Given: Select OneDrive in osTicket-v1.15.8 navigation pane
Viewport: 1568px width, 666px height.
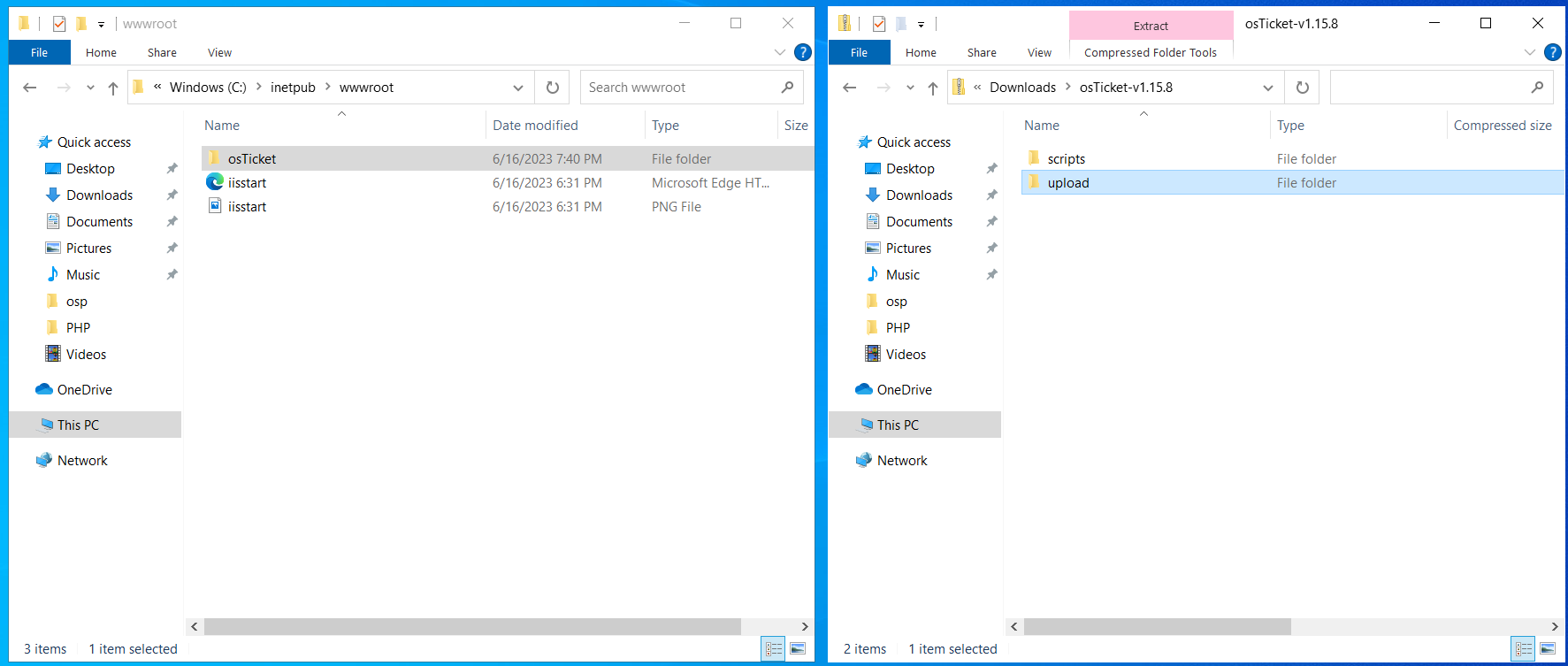Looking at the screenshot, I should (904, 389).
